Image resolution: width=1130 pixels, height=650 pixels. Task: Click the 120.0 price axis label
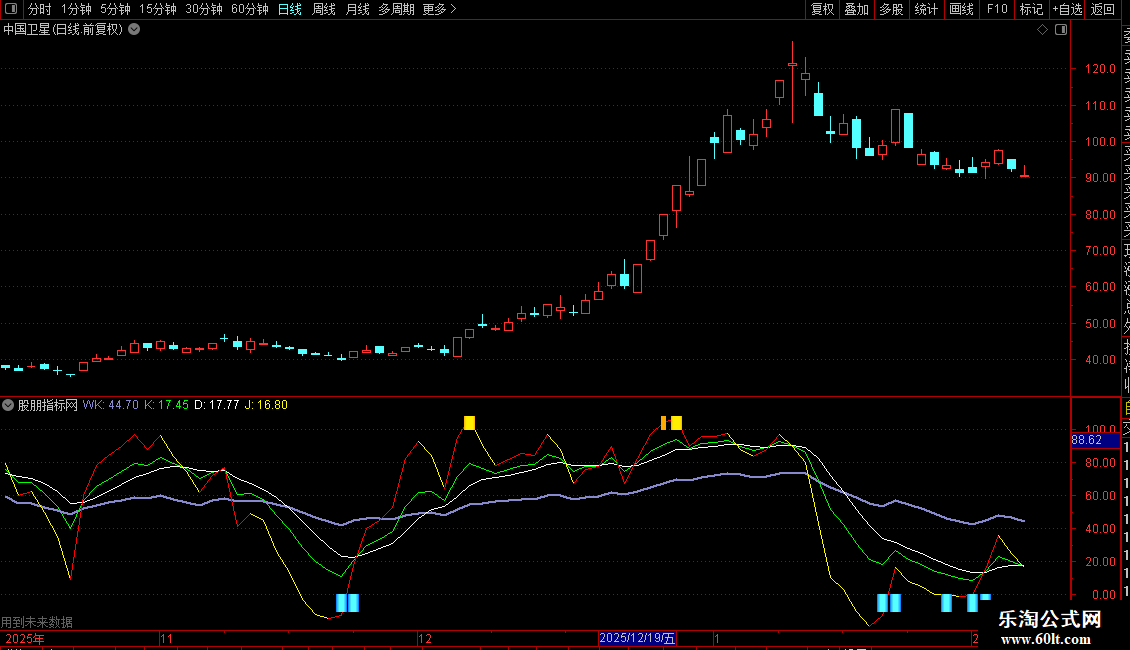1100,69
